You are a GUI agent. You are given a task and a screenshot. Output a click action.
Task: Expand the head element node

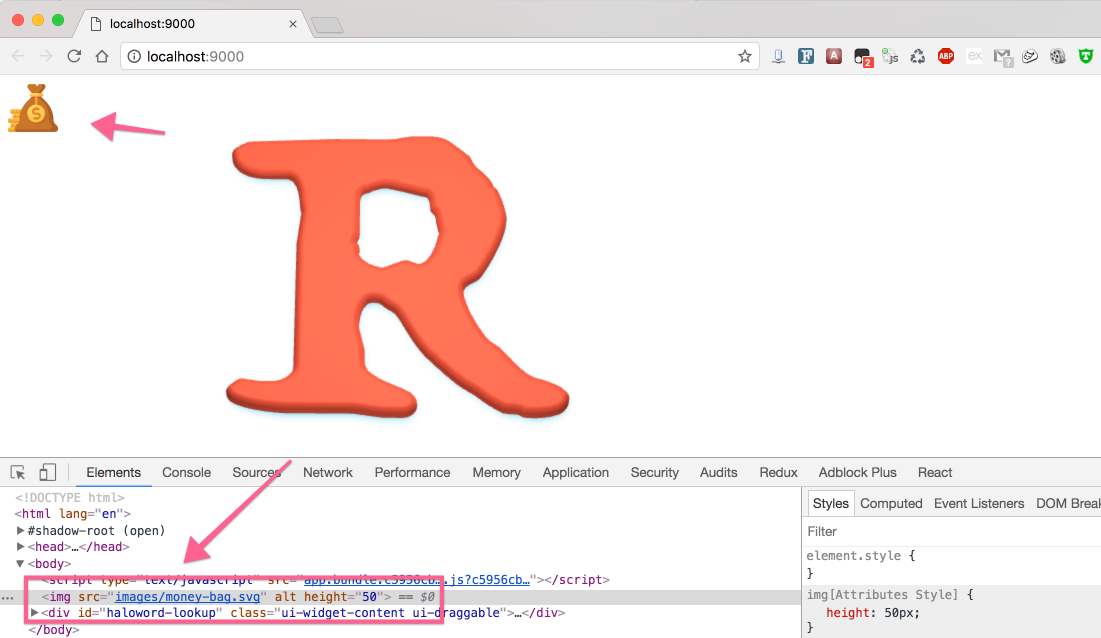tap(21, 547)
